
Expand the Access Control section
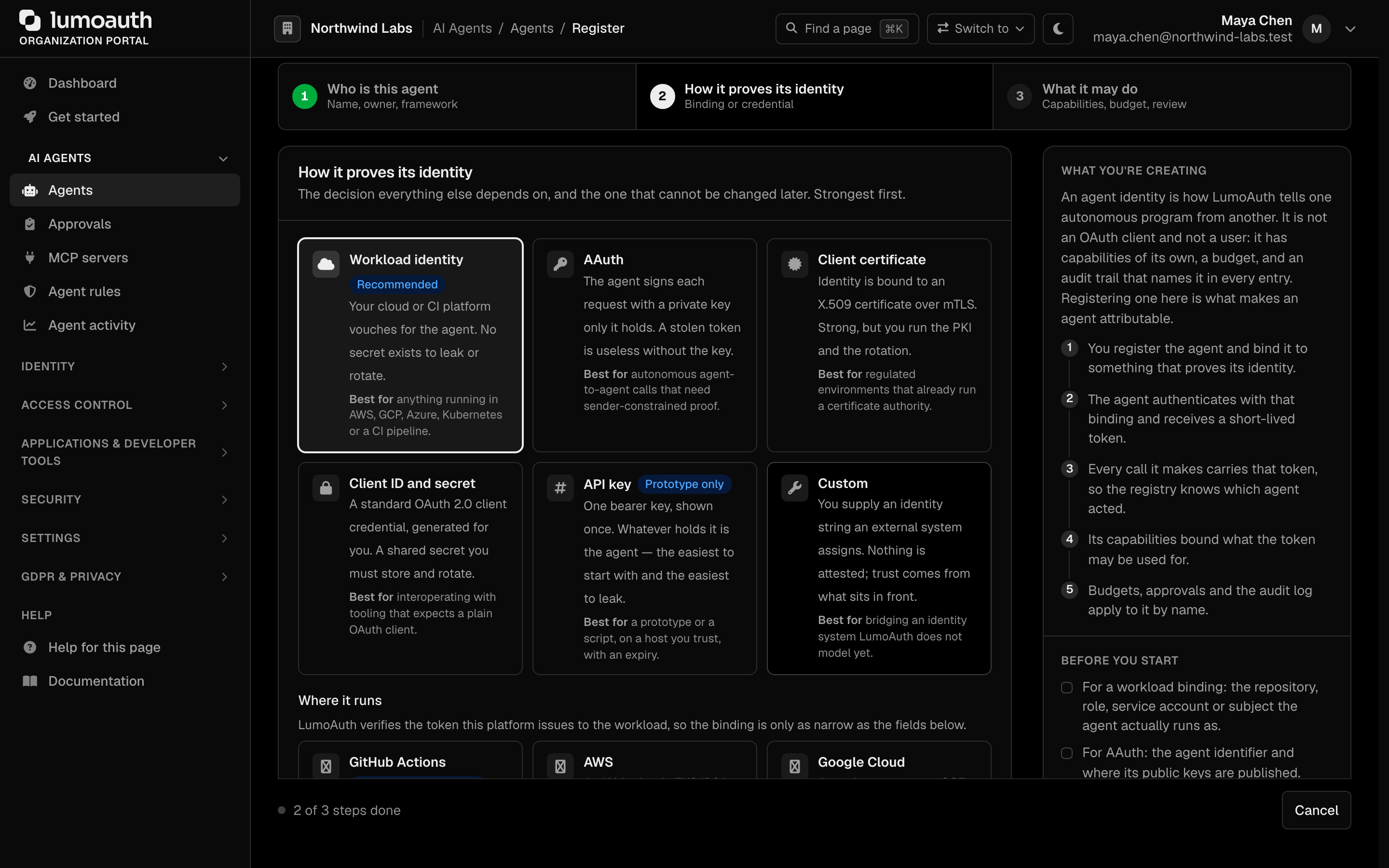pyautogui.click(x=124, y=405)
